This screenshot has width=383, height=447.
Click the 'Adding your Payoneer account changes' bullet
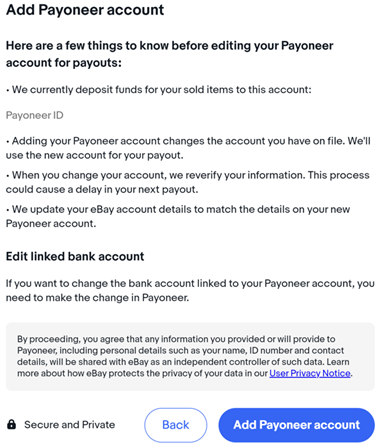188,148
